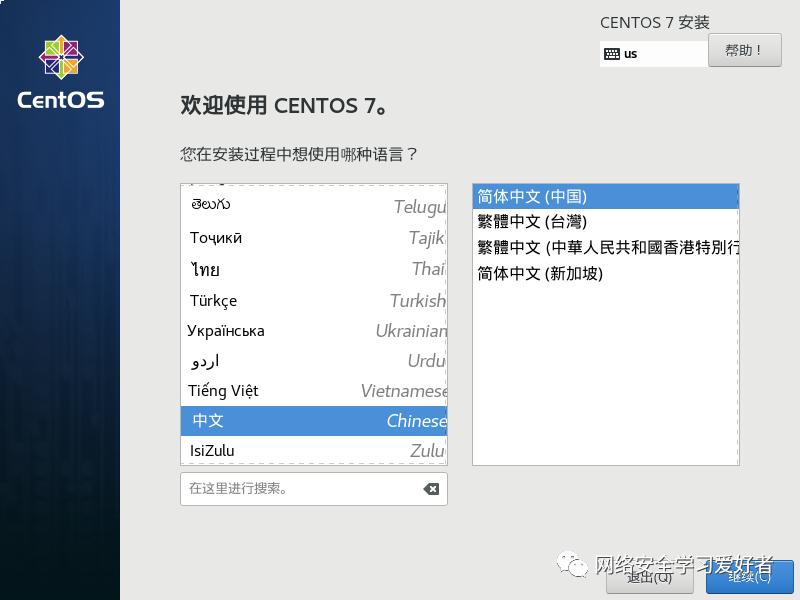Choose 繁體中文 Hong Kong locale
This screenshot has height=600, width=800.
pos(605,247)
